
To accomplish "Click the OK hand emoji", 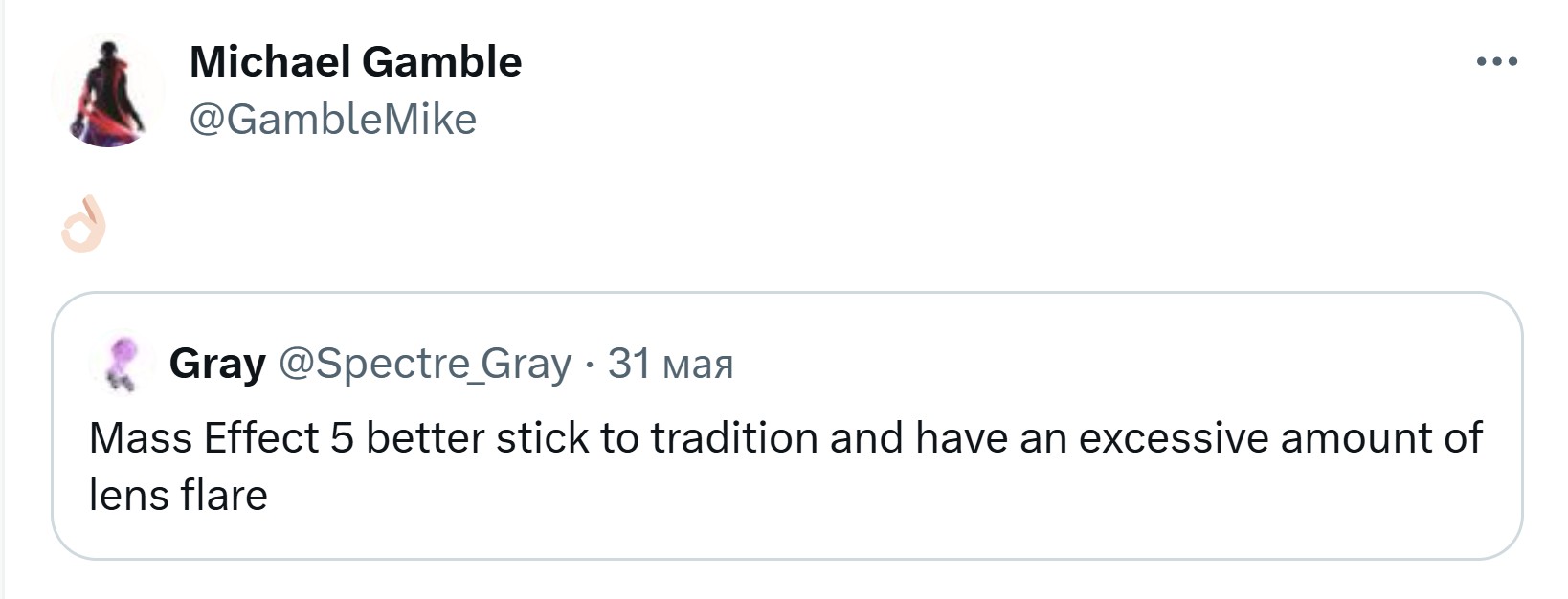I will [x=83, y=225].
